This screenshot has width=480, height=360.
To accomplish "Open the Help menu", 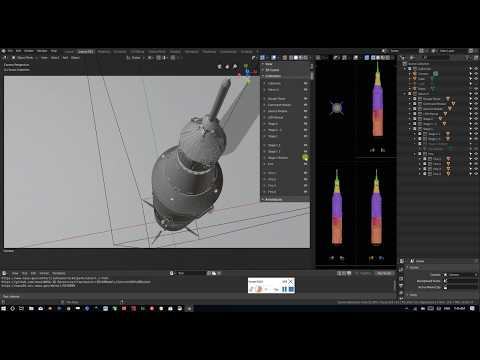I will pos(54,51).
